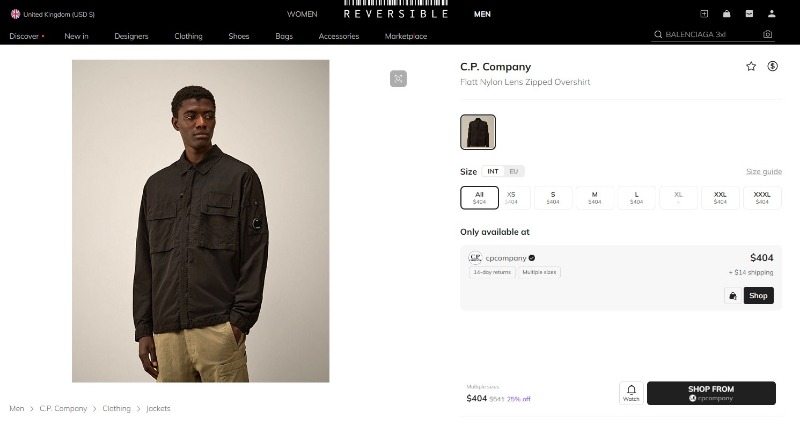Image resolution: width=800 pixels, height=440 pixels.
Task: Click the dollar price alert icon
Action: [x=773, y=66]
